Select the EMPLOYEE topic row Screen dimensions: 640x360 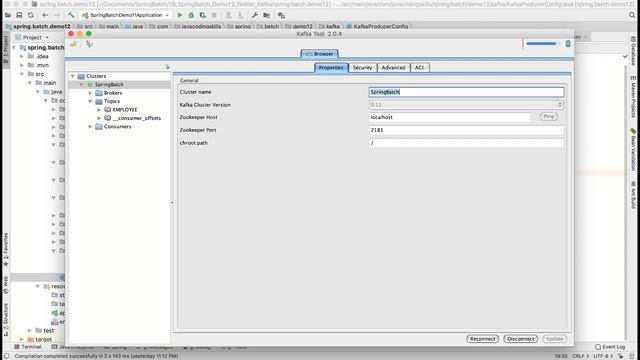pyautogui.click(x=125, y=110)
